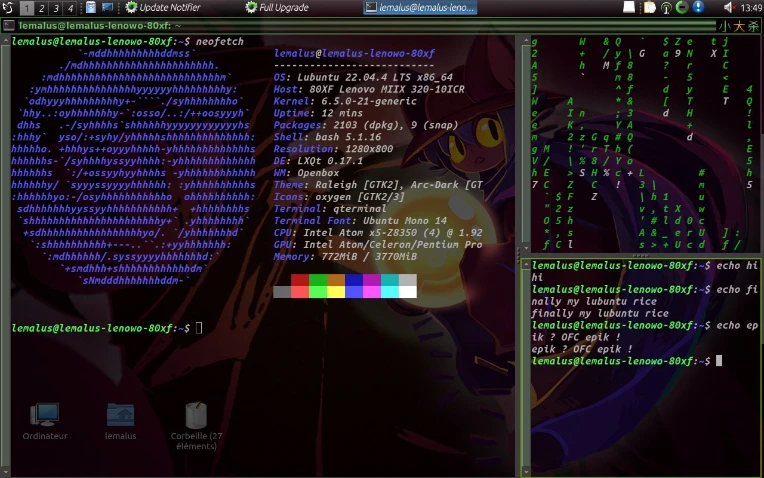Launch the file manager quick-launch icon

[91, 7]
